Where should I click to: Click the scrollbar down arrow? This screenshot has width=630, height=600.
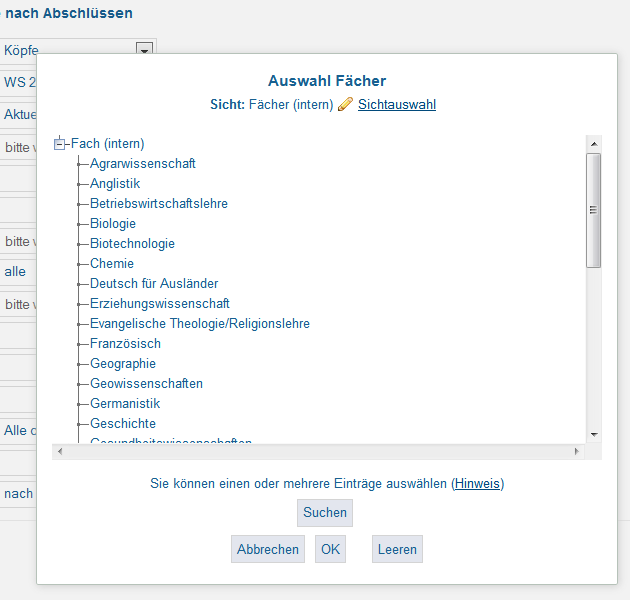(594, 434)
